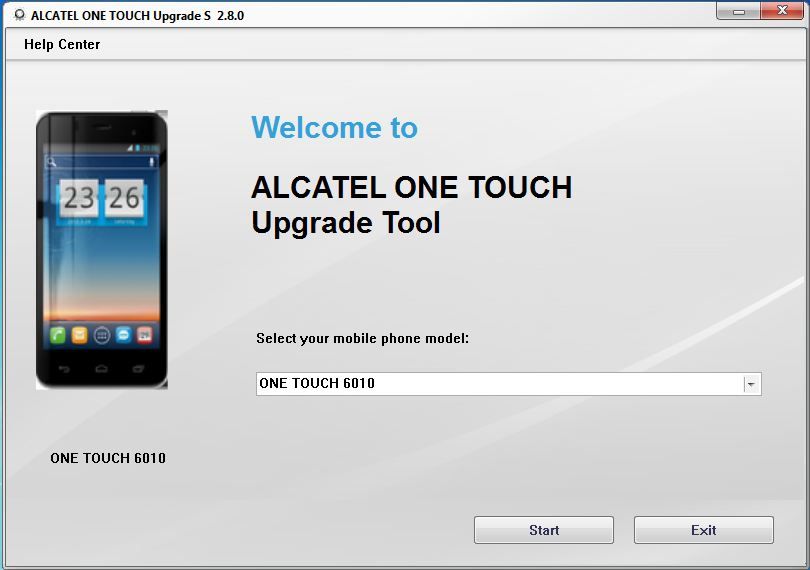This screenshot has height=570, width=810.
Task: Click the application icon in title bar
Action: [19, 16]
